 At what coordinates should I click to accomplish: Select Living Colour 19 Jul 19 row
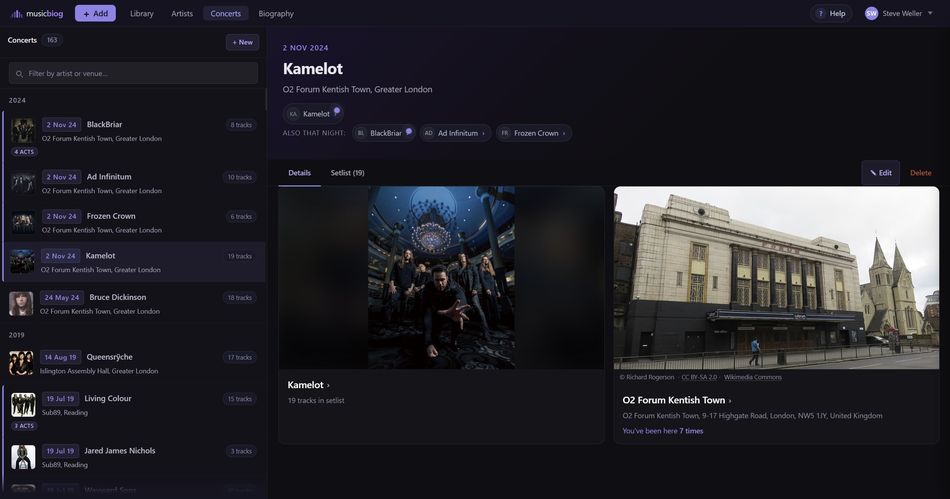tap(135, 411)
